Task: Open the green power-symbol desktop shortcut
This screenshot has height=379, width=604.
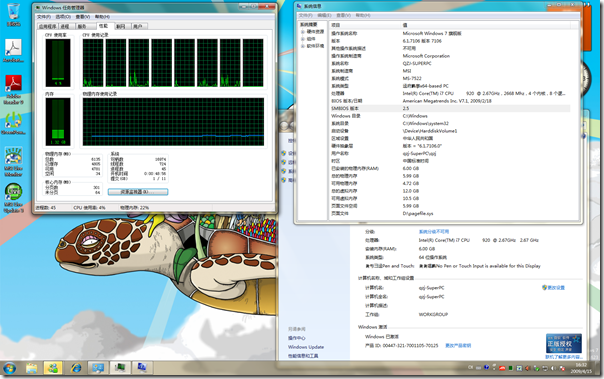Action: click(x=13, y=122)
